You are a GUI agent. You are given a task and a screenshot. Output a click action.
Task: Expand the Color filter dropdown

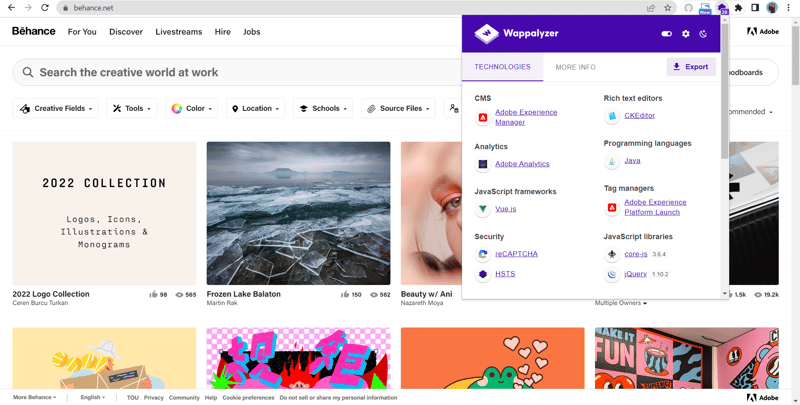coord(191,108)
